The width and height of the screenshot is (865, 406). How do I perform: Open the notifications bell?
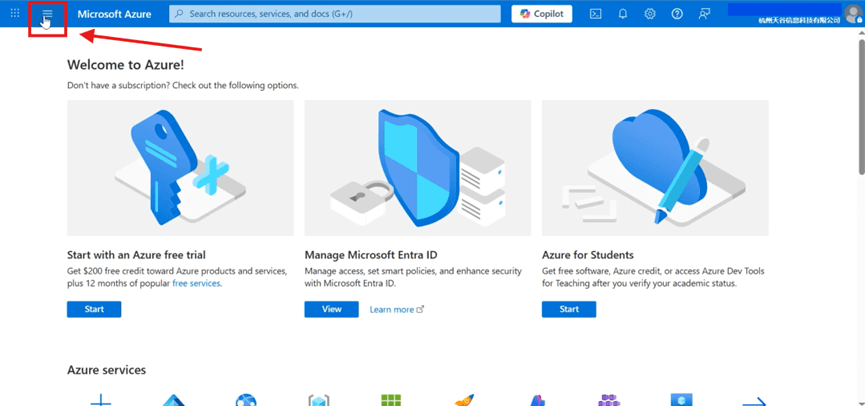pyautogui.click(x=623, y=14)
